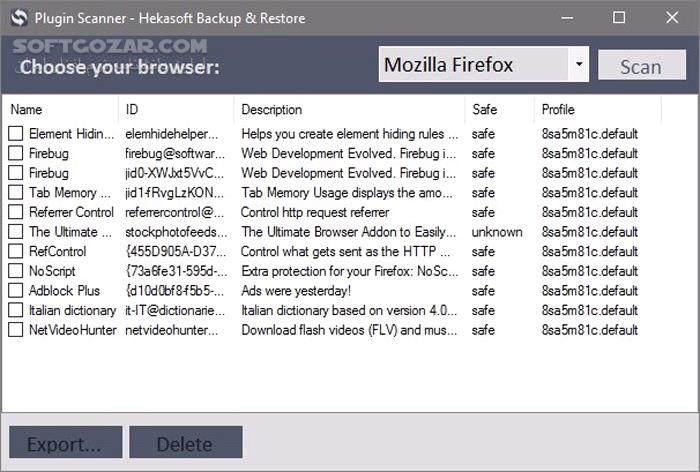The width and height of the screenshot is (700, 472).
Task: Select 'Tab Memory Usage displays the amo...' description
Action: pos(347,192)
